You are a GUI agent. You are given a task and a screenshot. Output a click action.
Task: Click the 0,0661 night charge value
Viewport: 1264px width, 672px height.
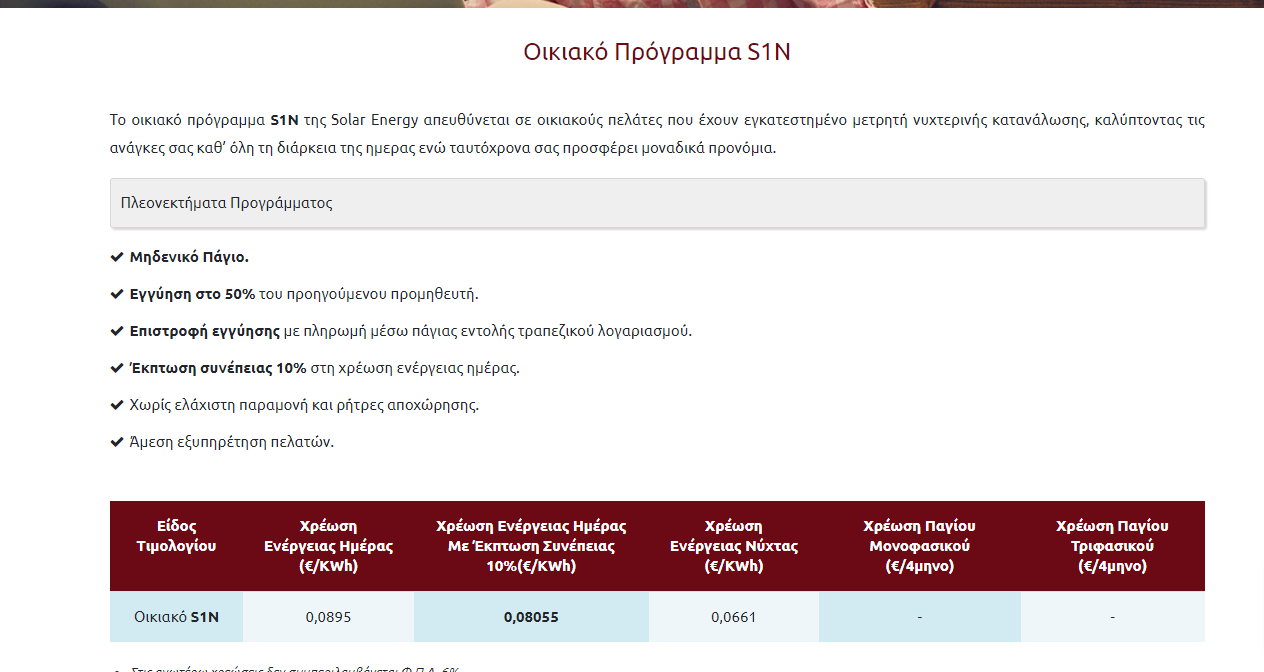[x=734, y=617]
